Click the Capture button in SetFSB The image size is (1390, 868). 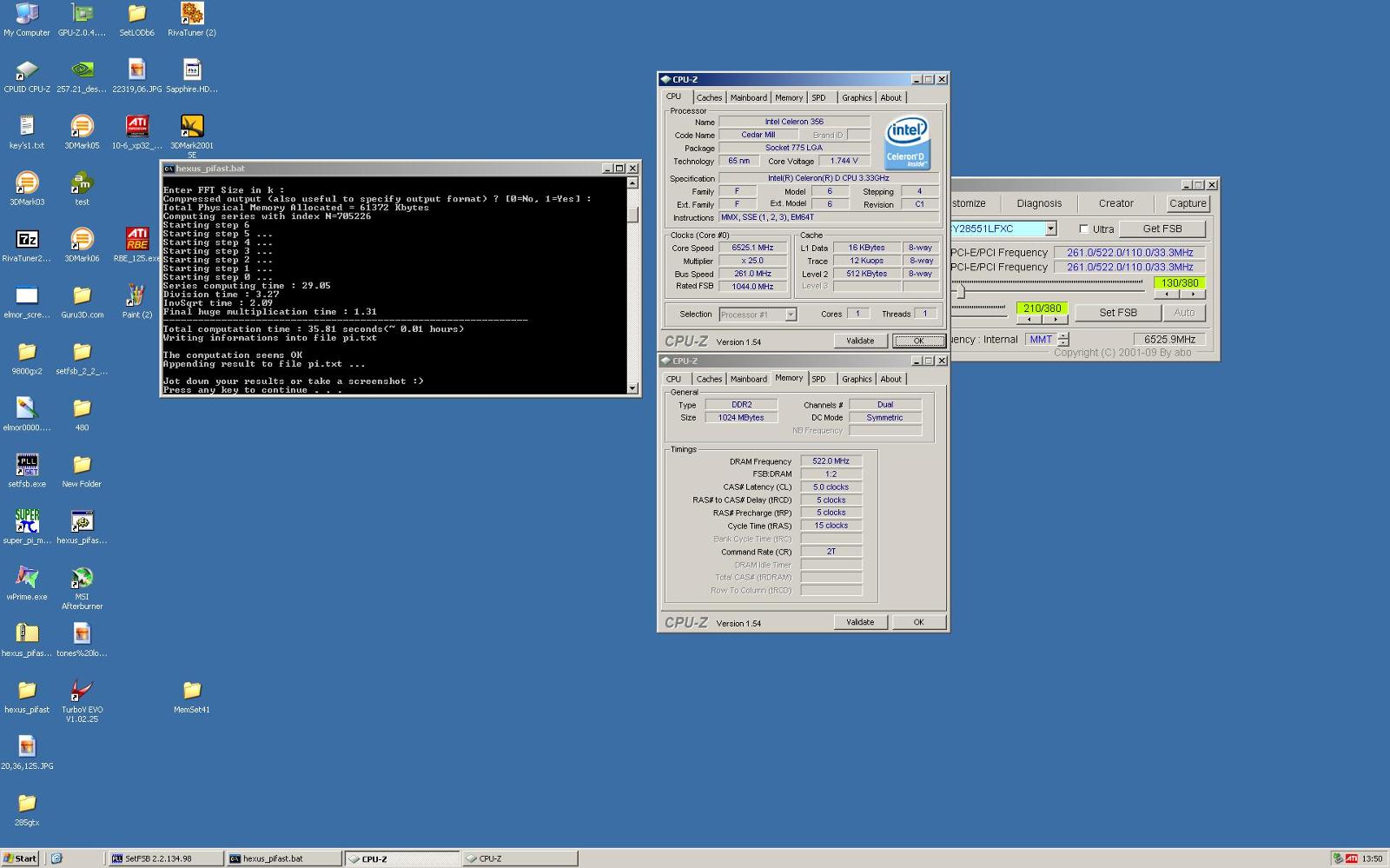click(1188, 203)
